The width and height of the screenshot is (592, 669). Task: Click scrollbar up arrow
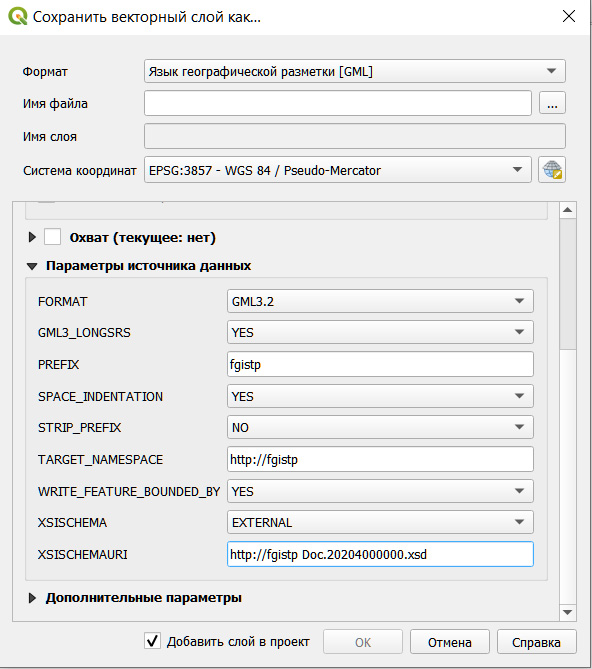pos(567,210)
